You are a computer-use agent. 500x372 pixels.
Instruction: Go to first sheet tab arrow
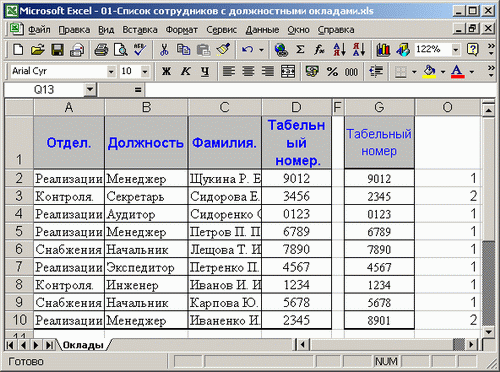point(10,345)
